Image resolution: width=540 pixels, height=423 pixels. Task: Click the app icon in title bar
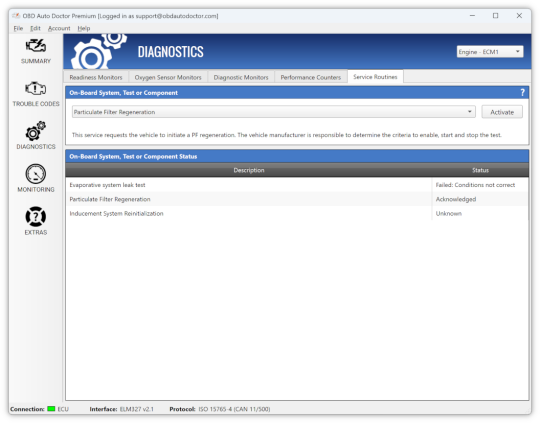tap(16, 16)
